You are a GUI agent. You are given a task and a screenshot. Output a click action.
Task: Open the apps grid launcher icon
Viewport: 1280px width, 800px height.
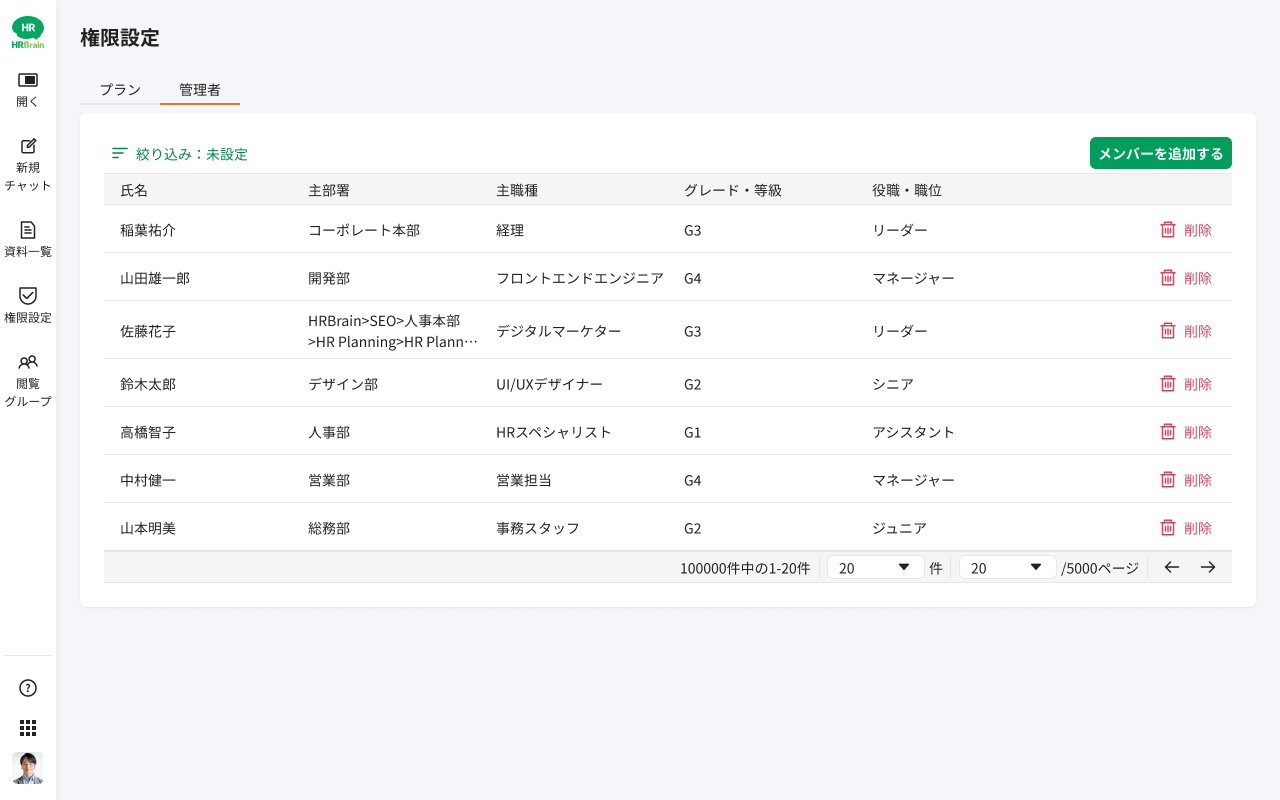(28, 728)
